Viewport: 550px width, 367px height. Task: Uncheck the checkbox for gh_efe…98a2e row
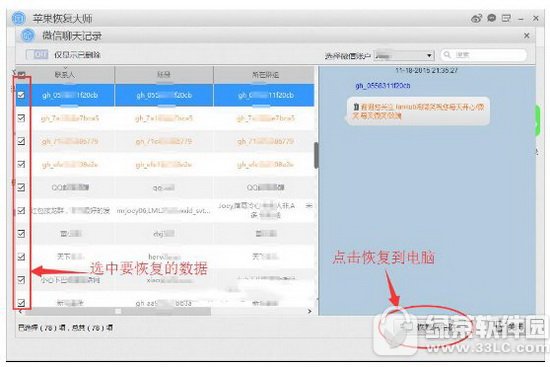(21, 164)
